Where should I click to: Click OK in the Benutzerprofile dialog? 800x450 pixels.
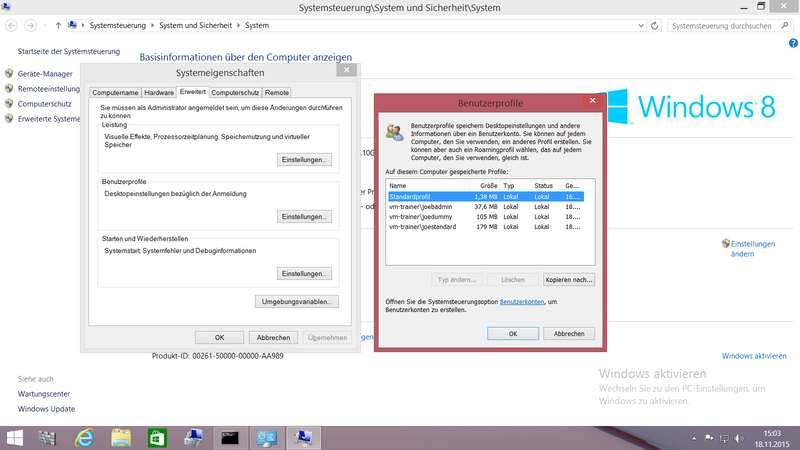pyautogui.click(x=513, y=333)
